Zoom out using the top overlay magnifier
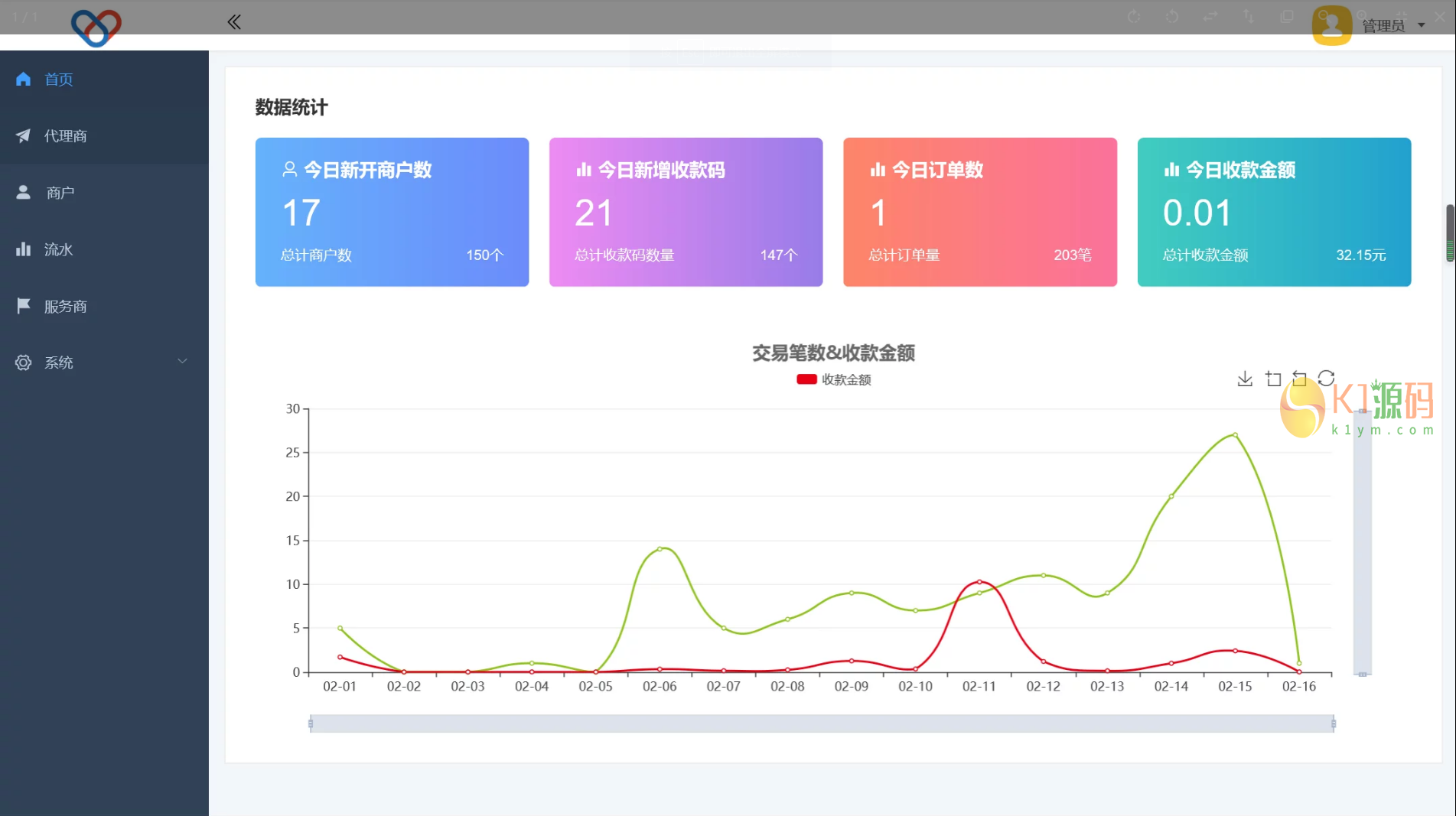Viewport: 1456px width, 816px height. click(1325, 16)
